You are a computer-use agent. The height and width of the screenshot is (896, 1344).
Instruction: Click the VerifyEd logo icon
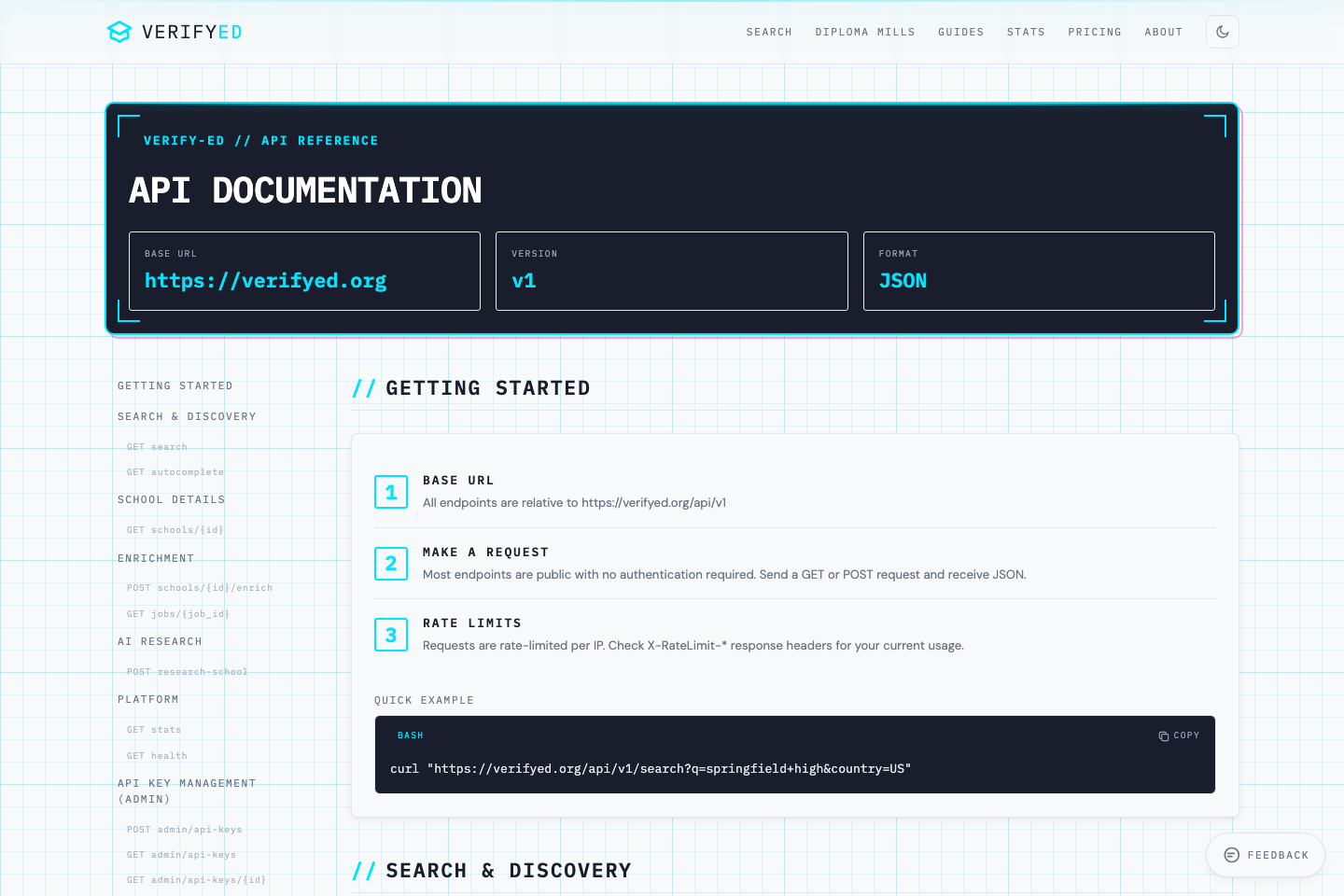(119, 31)
